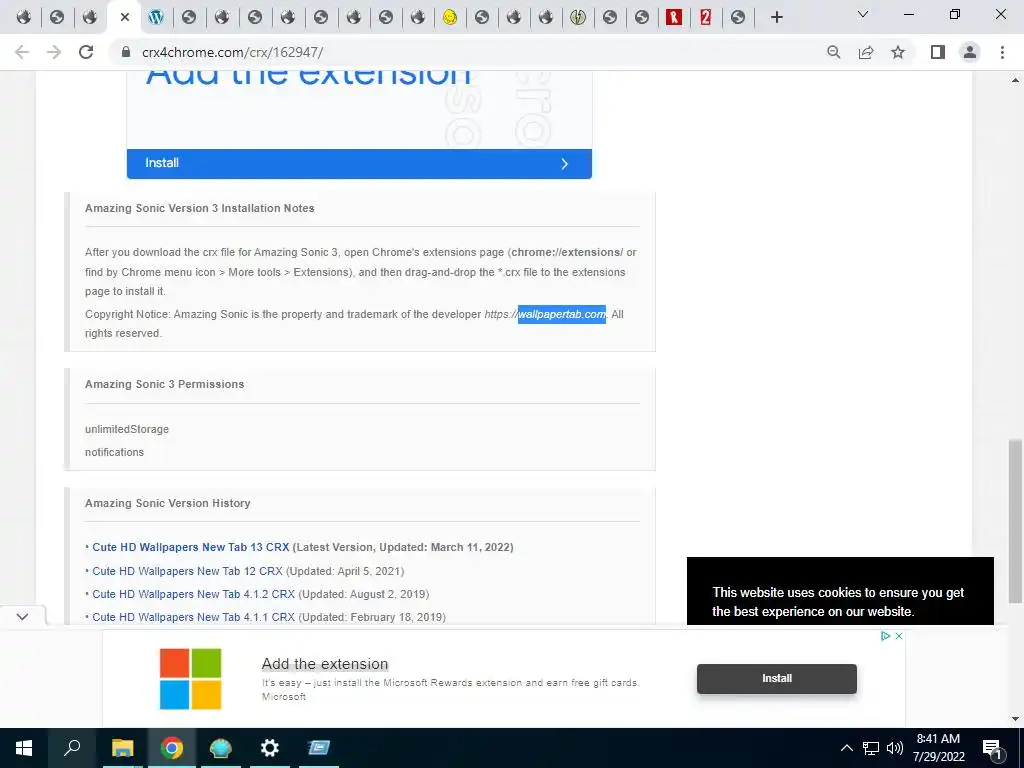1024x768 pixels.
Task: Open the zoom magnifier icon
Action: tap(833, 52)
